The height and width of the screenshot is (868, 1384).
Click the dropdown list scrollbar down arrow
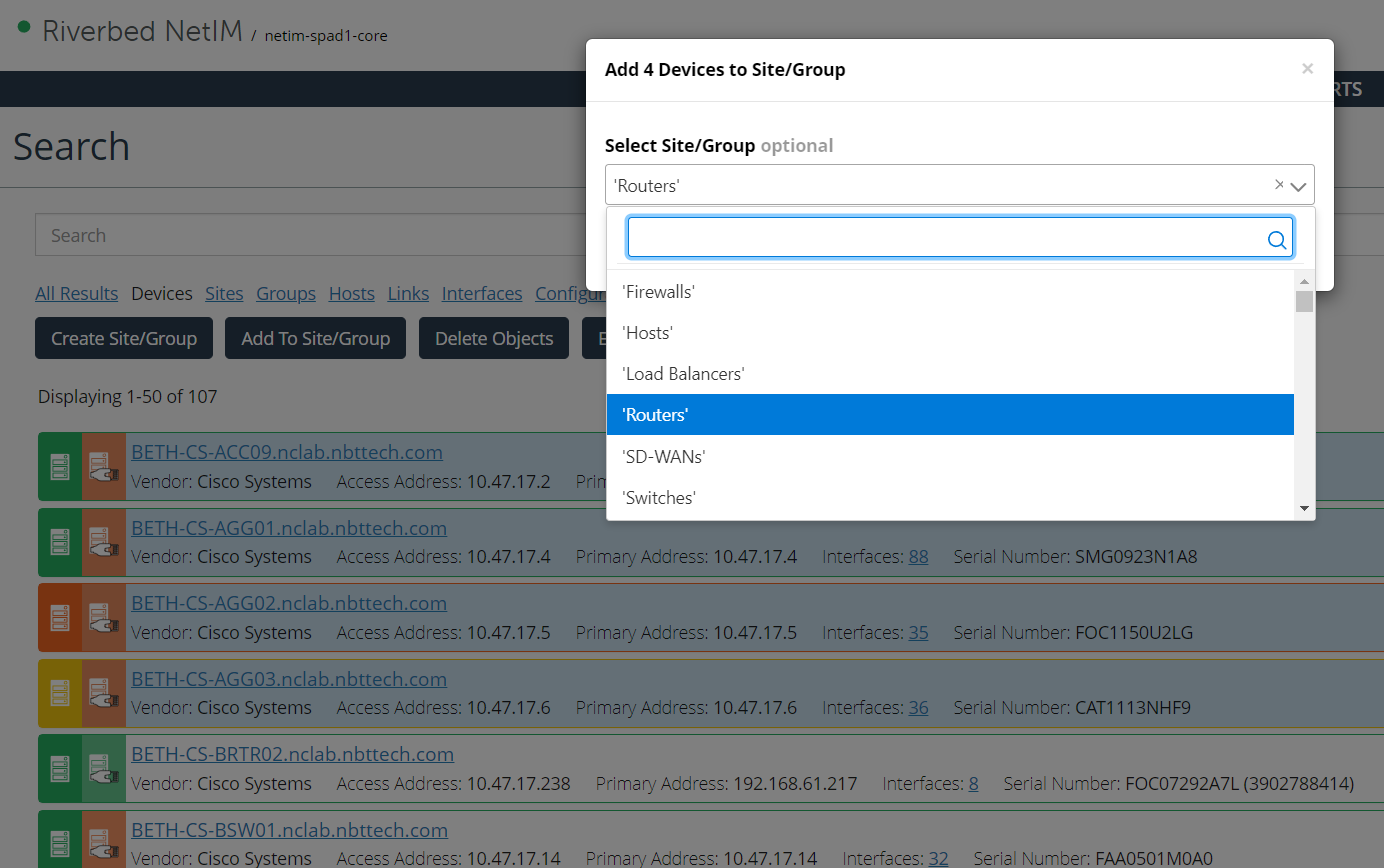coord(1304,509)
